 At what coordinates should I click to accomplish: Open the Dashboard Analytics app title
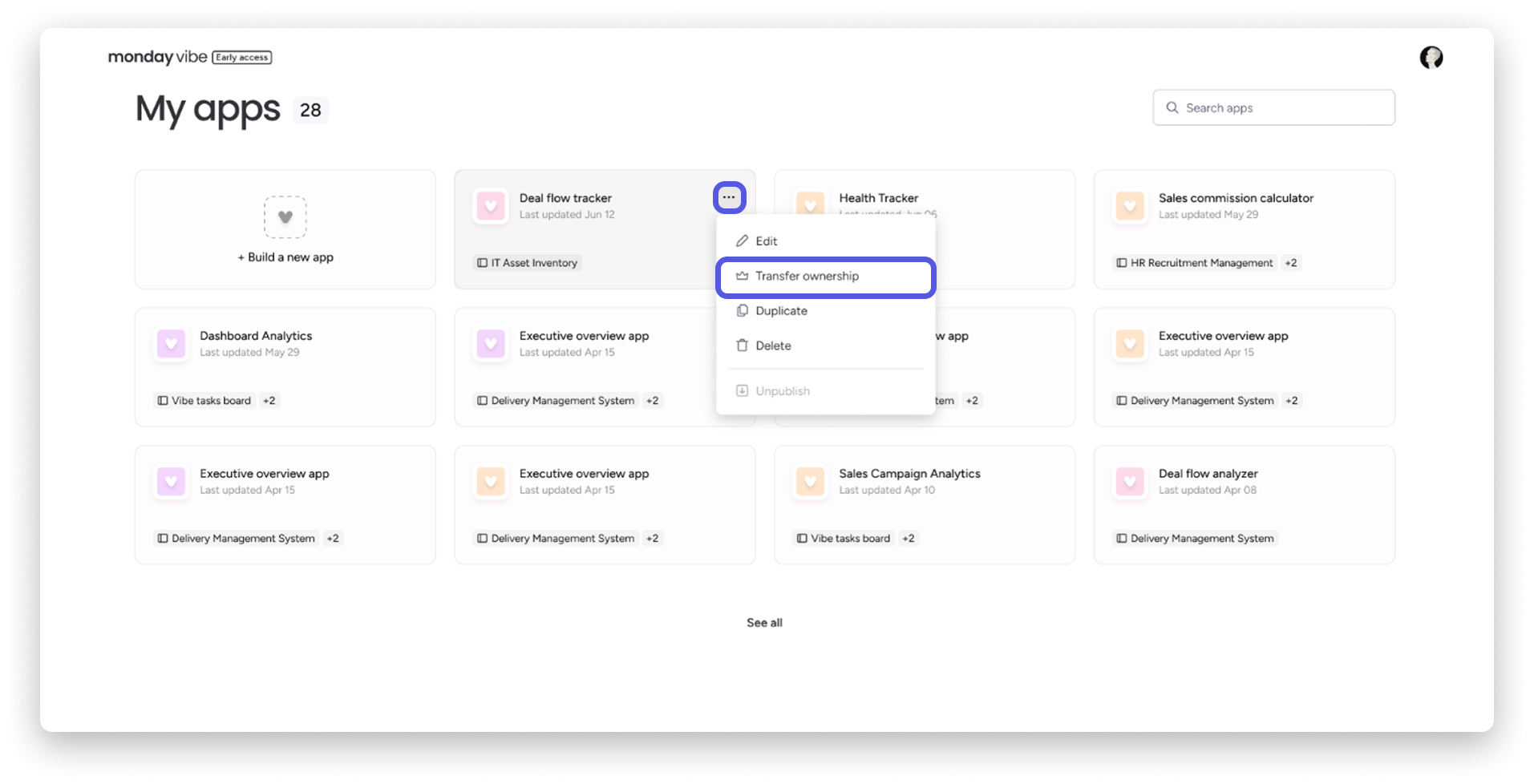[256, 336]
